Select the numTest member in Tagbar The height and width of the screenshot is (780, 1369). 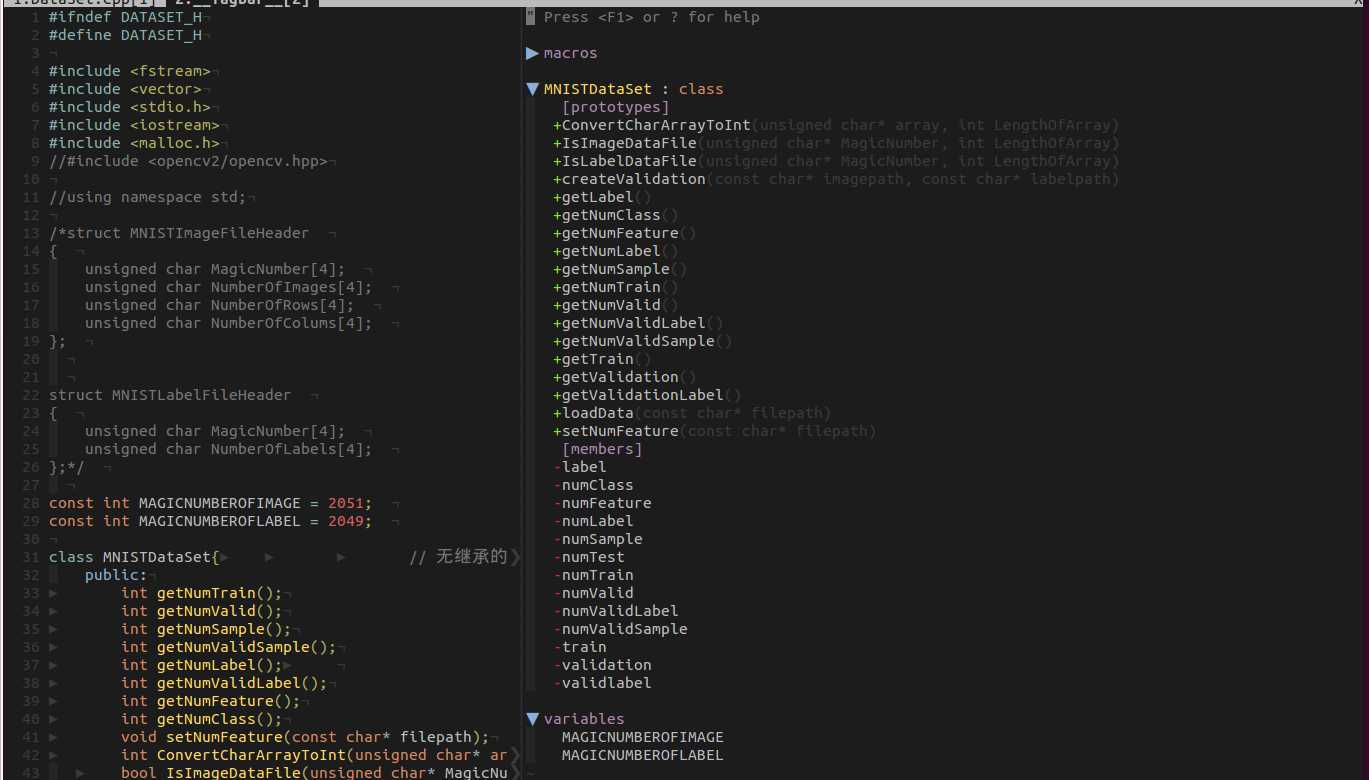tap(593, 557)
